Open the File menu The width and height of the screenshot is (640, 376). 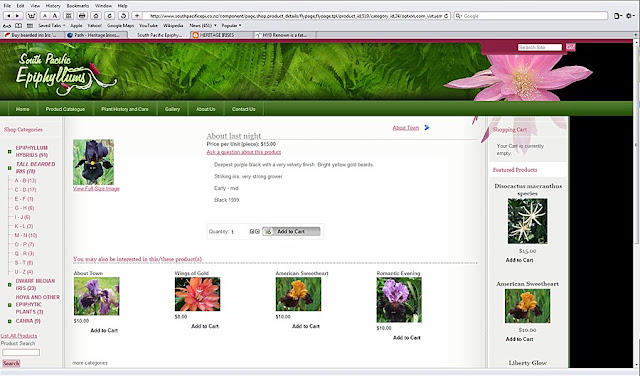[7, 6]
